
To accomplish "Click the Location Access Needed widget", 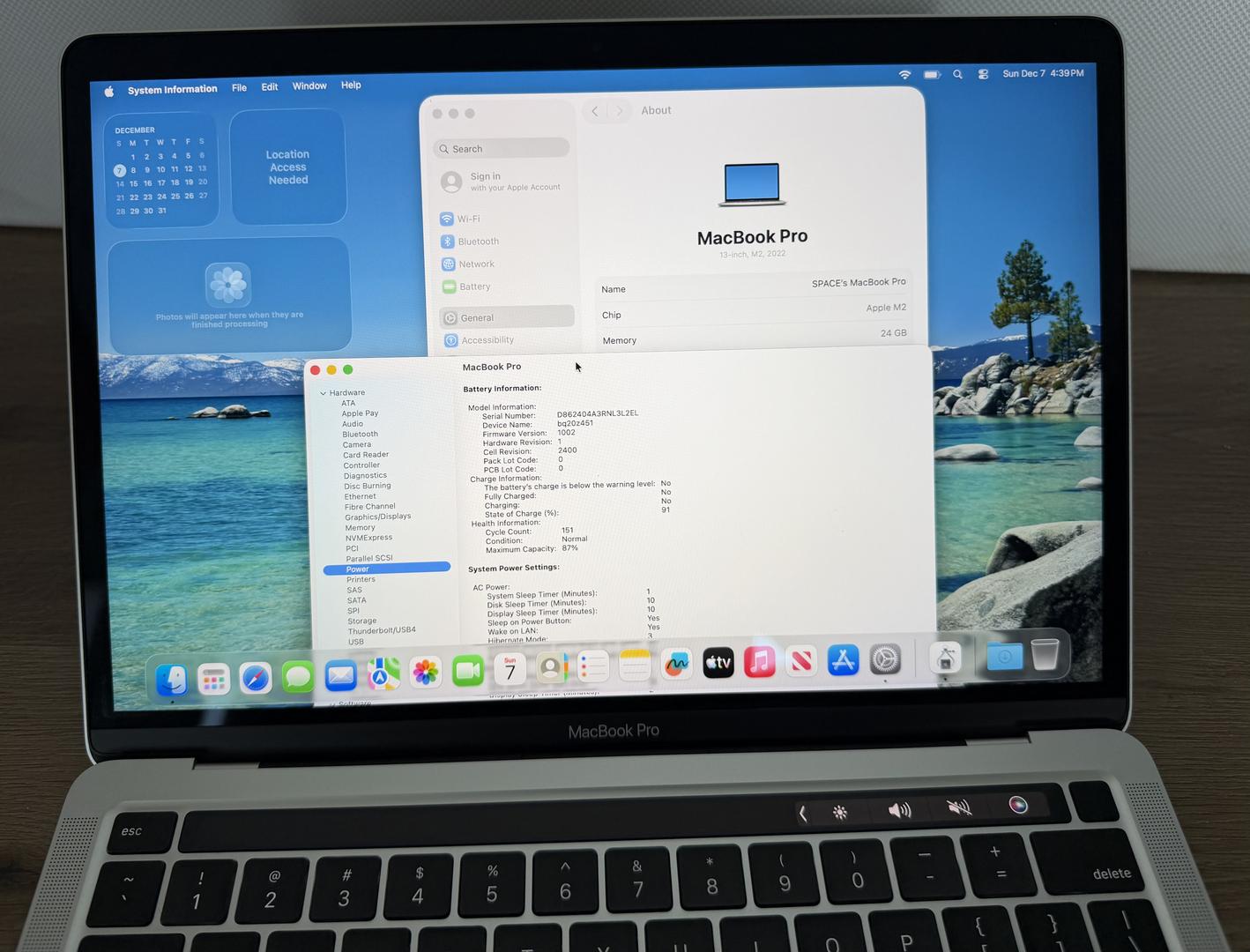I will coord(288,167).
